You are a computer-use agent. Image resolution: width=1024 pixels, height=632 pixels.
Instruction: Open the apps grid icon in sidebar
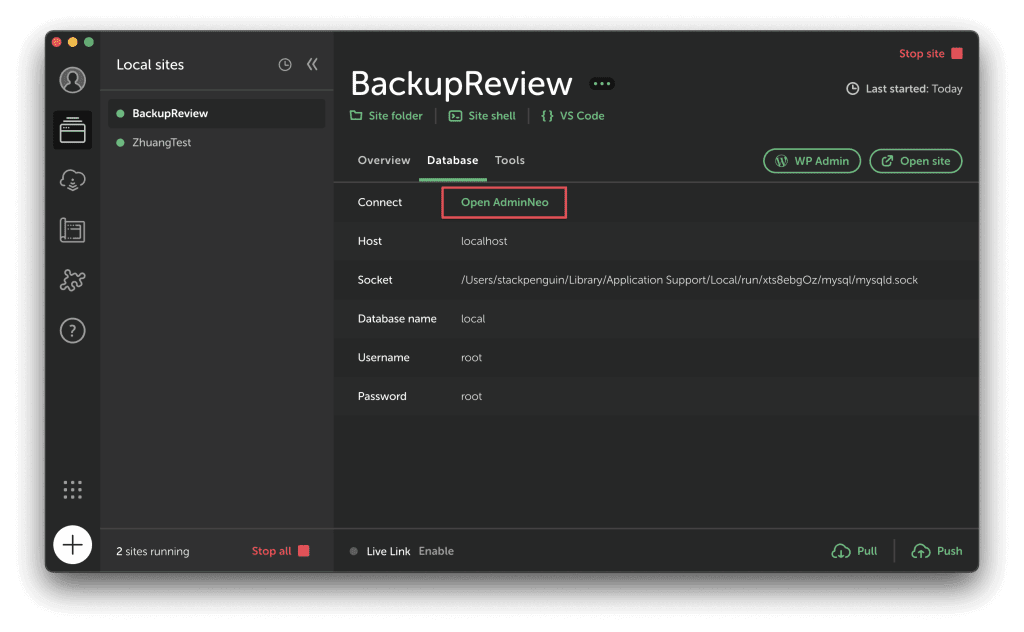coord(72,489)
